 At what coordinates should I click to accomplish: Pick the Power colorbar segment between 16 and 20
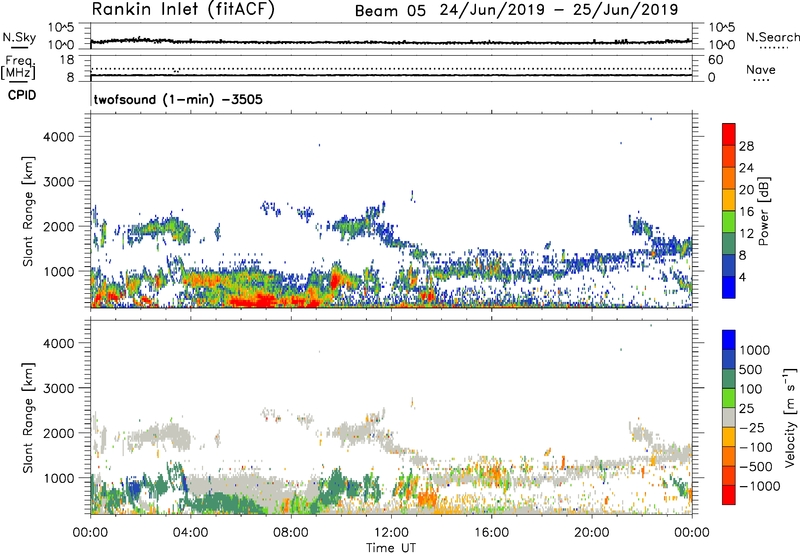[x=729, y=200]
